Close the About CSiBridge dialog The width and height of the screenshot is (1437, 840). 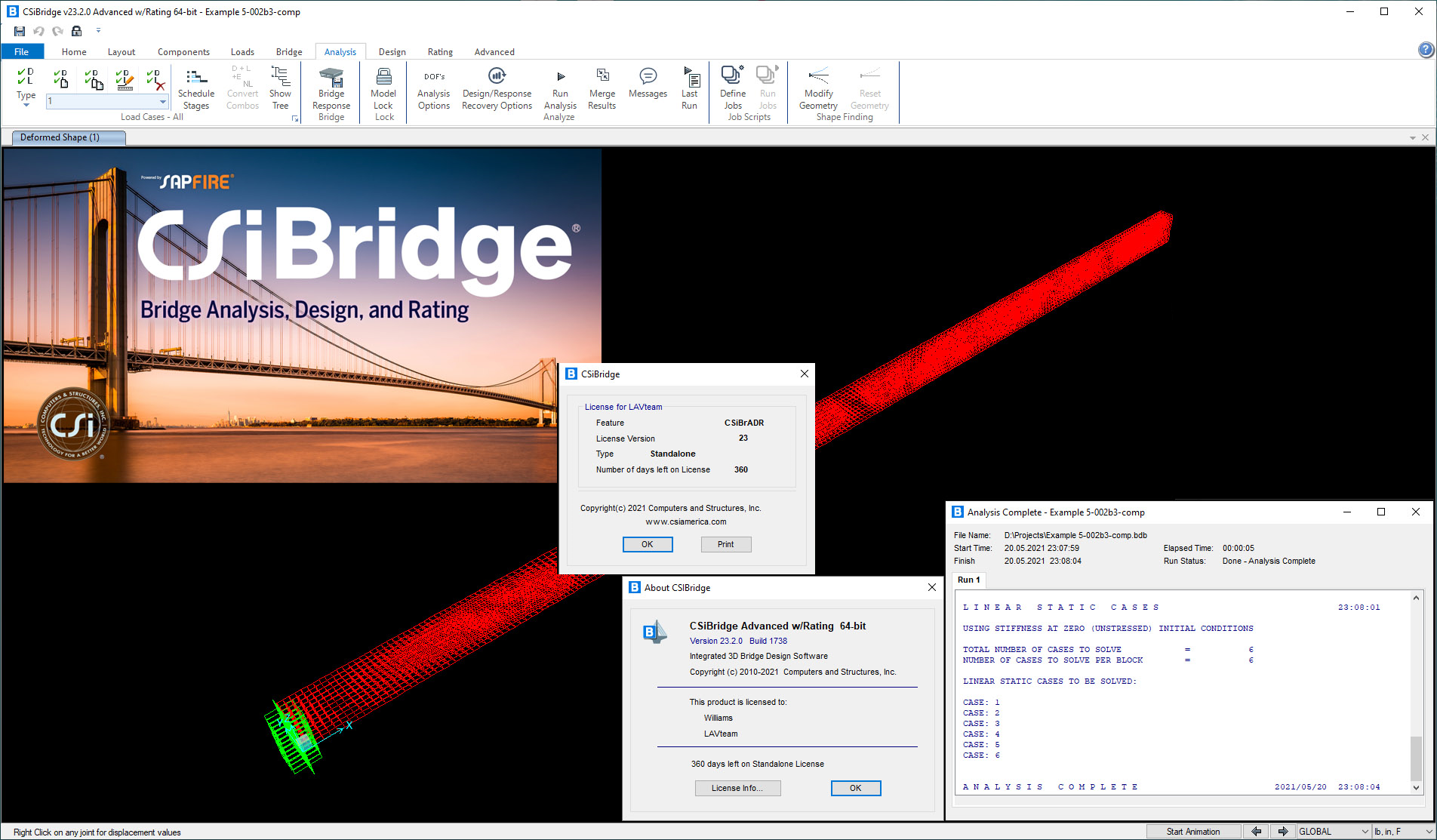(x=931, y=587)
